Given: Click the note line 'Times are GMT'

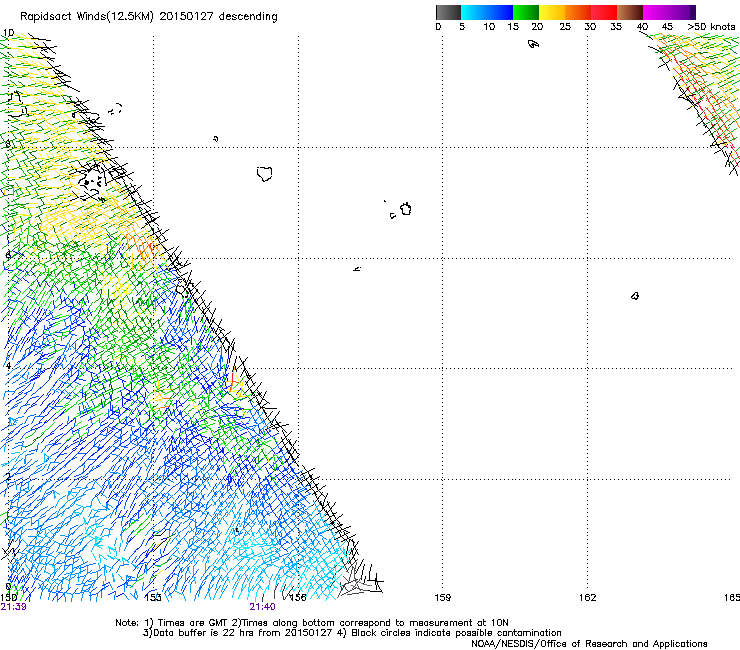Looking at the screenshot, I should click(x=192, y=623).
